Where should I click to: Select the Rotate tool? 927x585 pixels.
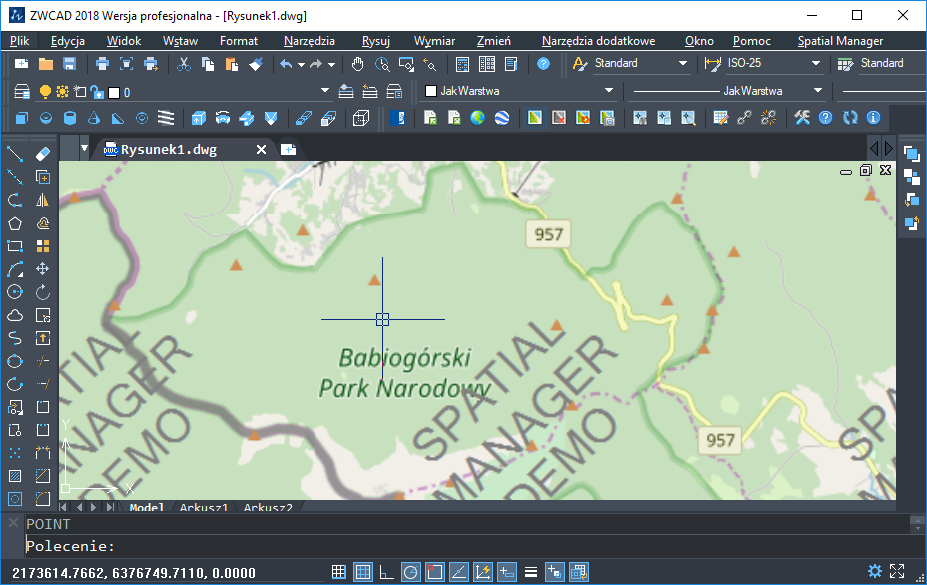pos(43,292)
